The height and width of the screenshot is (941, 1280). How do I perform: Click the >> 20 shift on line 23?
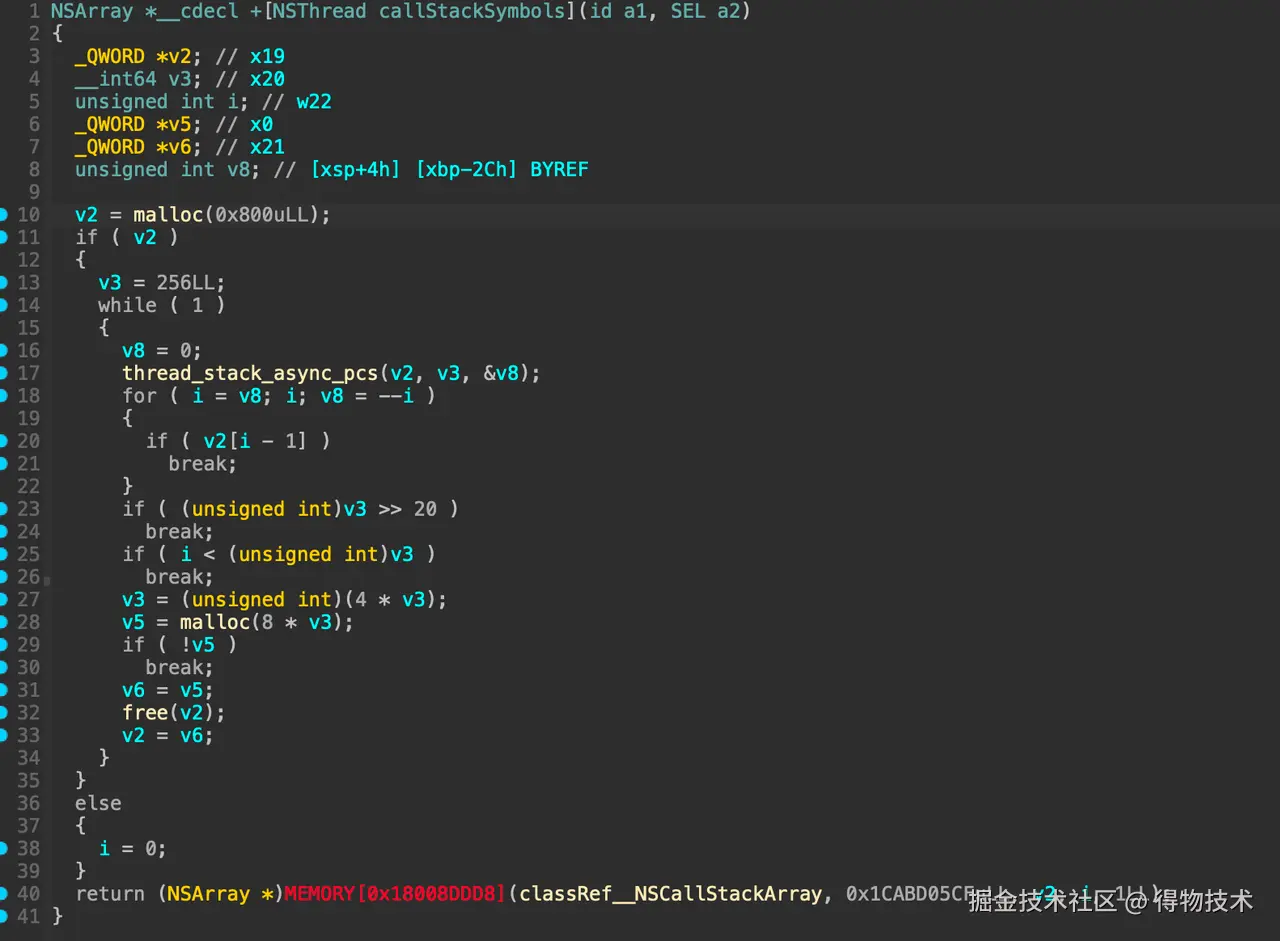click(408, 509)
